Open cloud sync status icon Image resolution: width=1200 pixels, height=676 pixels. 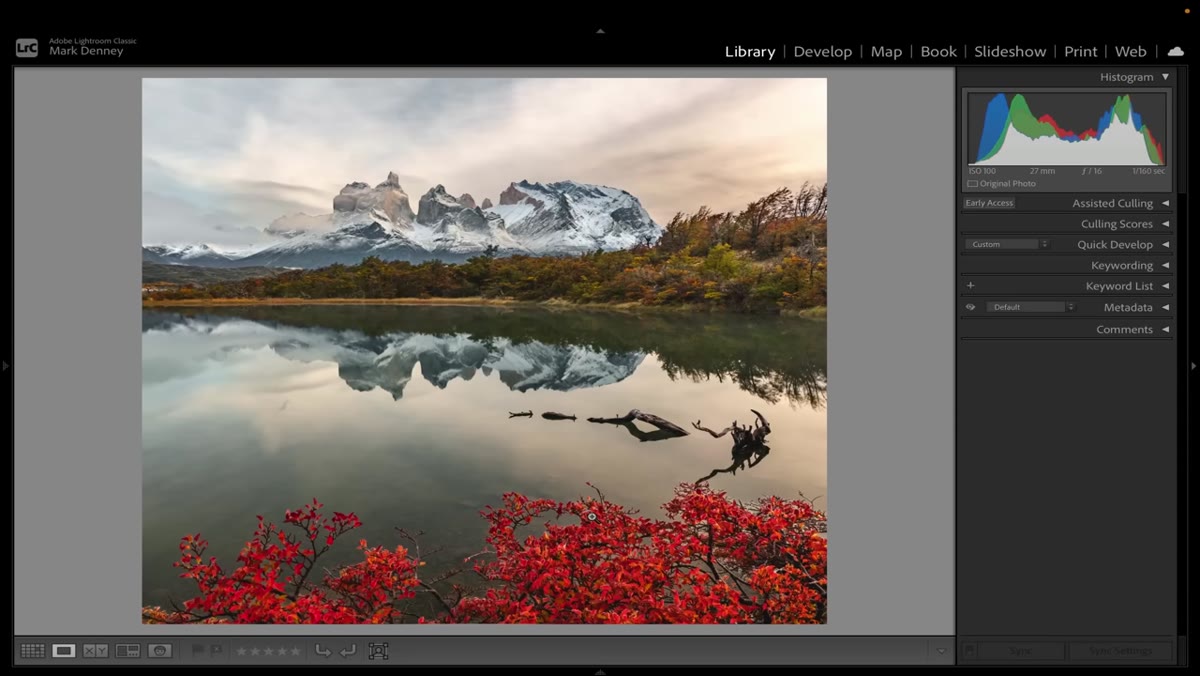click(x=1176, y=51)
